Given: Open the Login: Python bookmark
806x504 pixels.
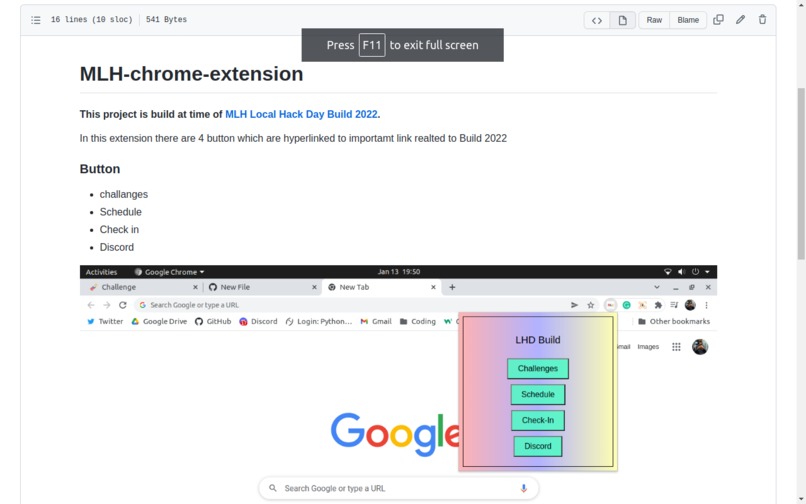Looking at the screenshot, I should pyautogui.click(x=319, y=321).
